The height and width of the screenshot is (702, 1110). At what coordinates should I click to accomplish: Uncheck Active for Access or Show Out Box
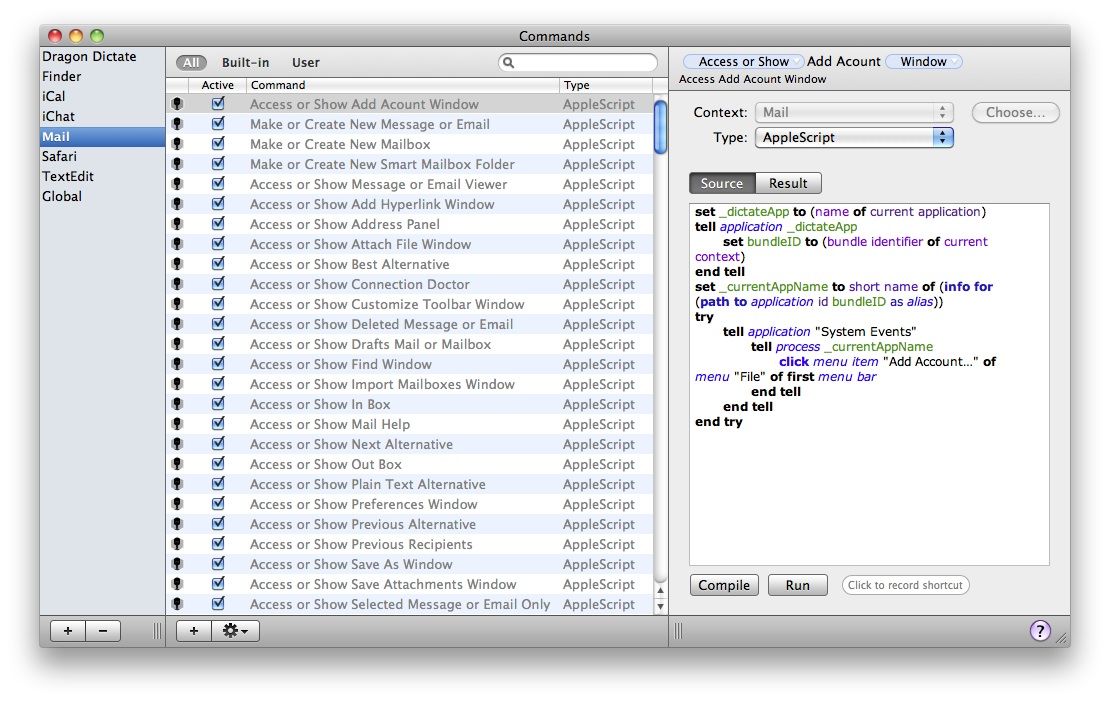click(x=218, y=464)
